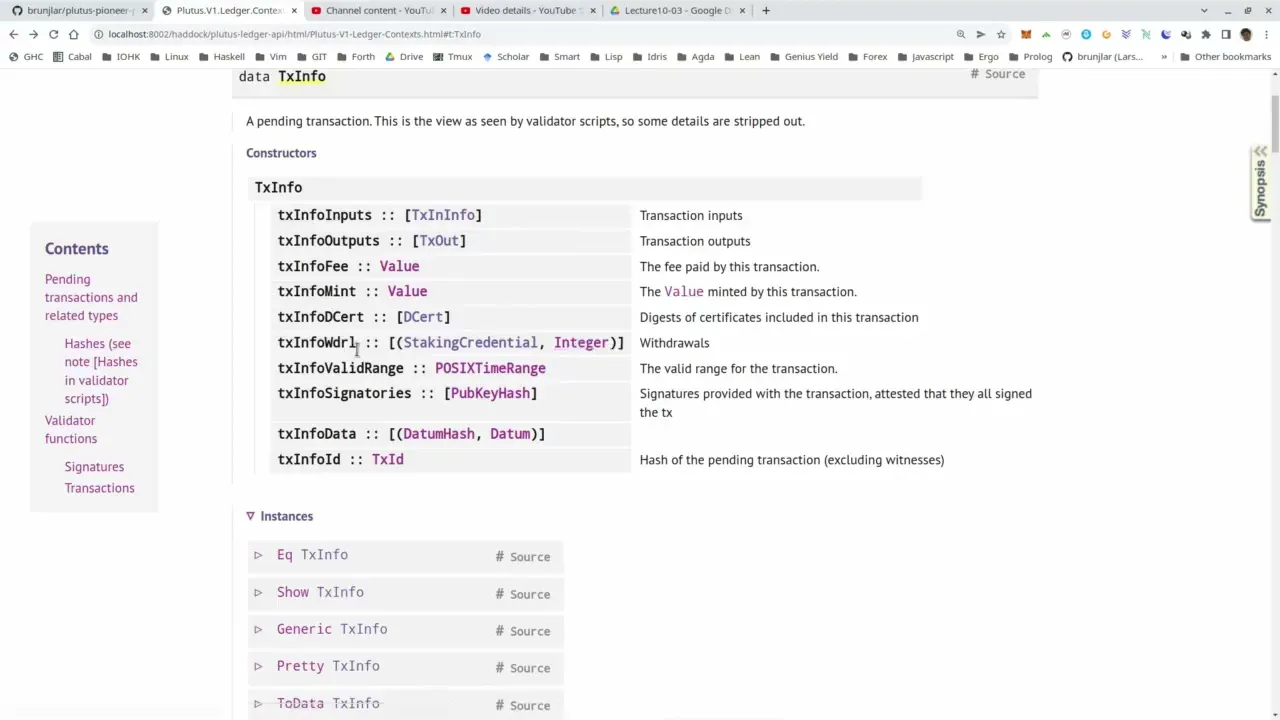Click the MetaMask fox extension icon
Viewport: 1280px width, 720px height.
(x=1025, y=34)
